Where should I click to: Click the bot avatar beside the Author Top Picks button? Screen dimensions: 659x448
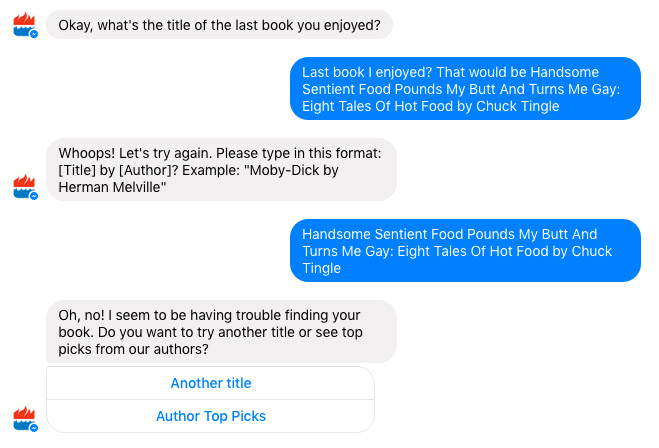point(24,419)
